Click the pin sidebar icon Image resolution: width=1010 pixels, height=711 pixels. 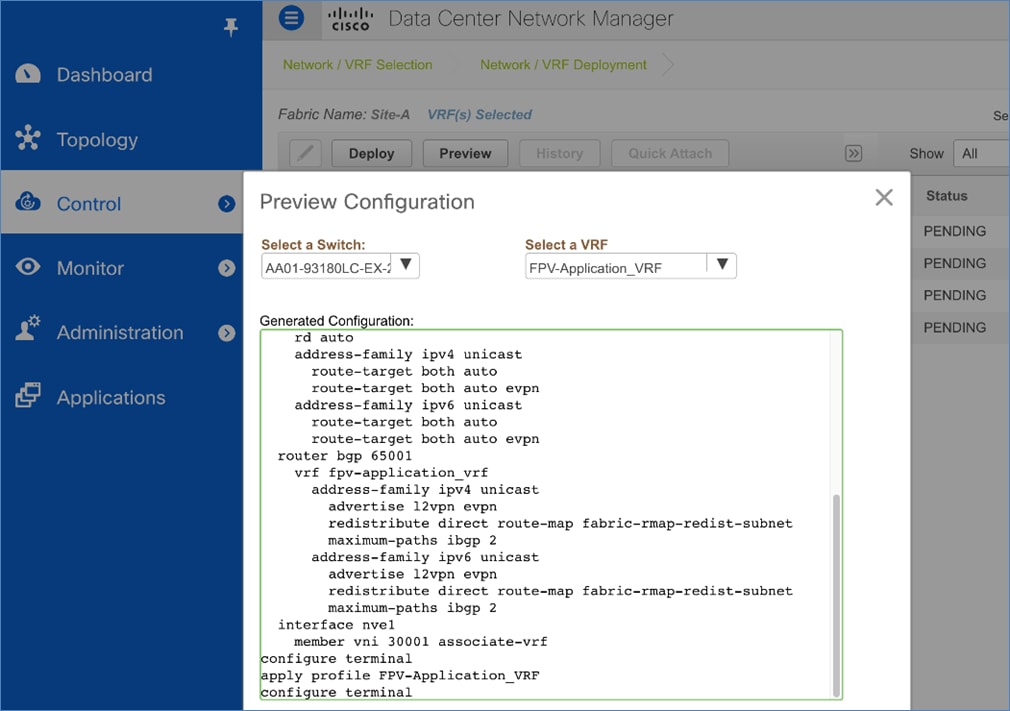click(x=231, y=26)
